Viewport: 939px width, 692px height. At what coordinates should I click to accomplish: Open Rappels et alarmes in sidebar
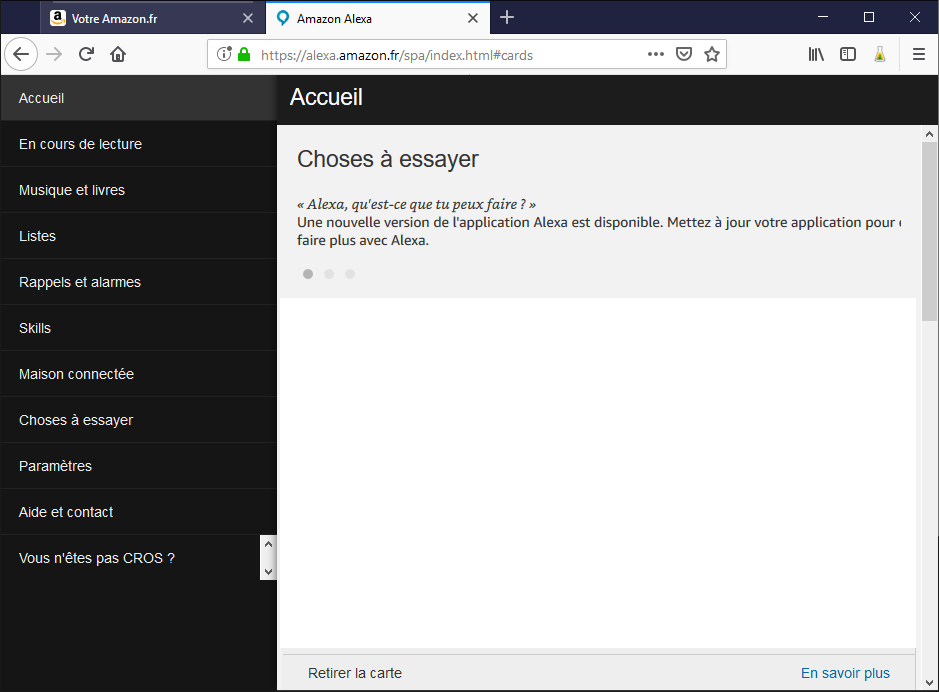point(80,282)
